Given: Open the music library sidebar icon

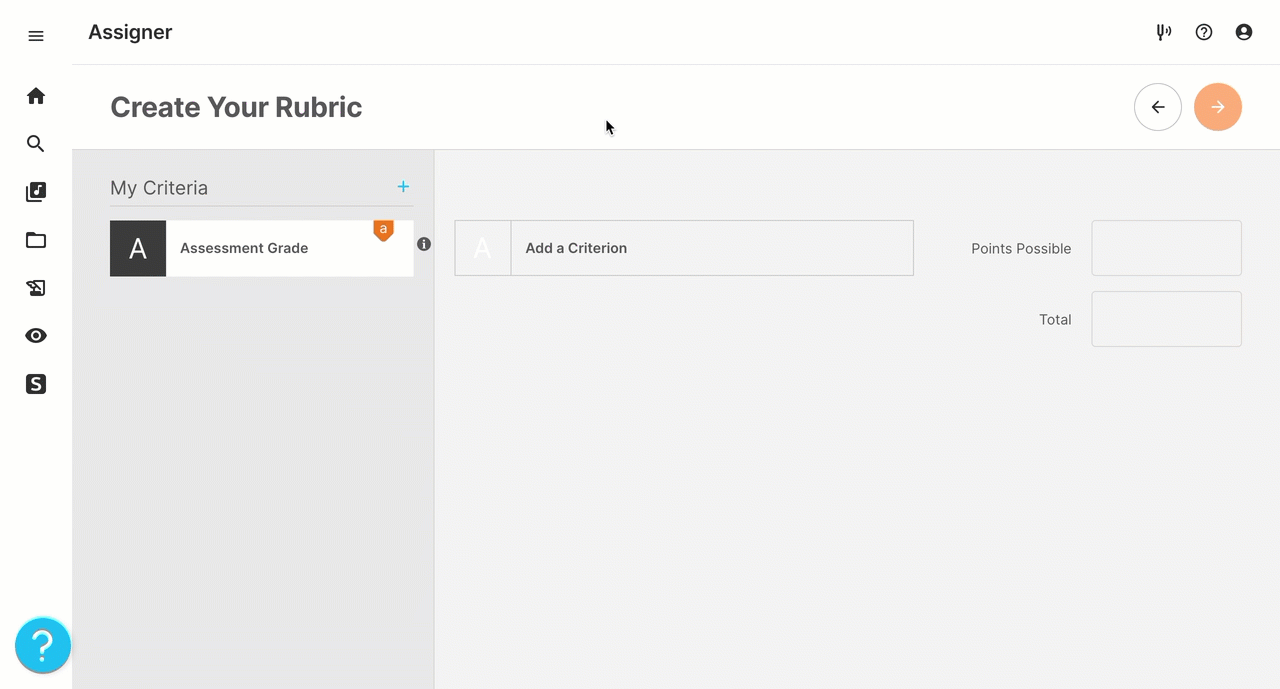Looking at the screenshot, I should coord(36,192).
